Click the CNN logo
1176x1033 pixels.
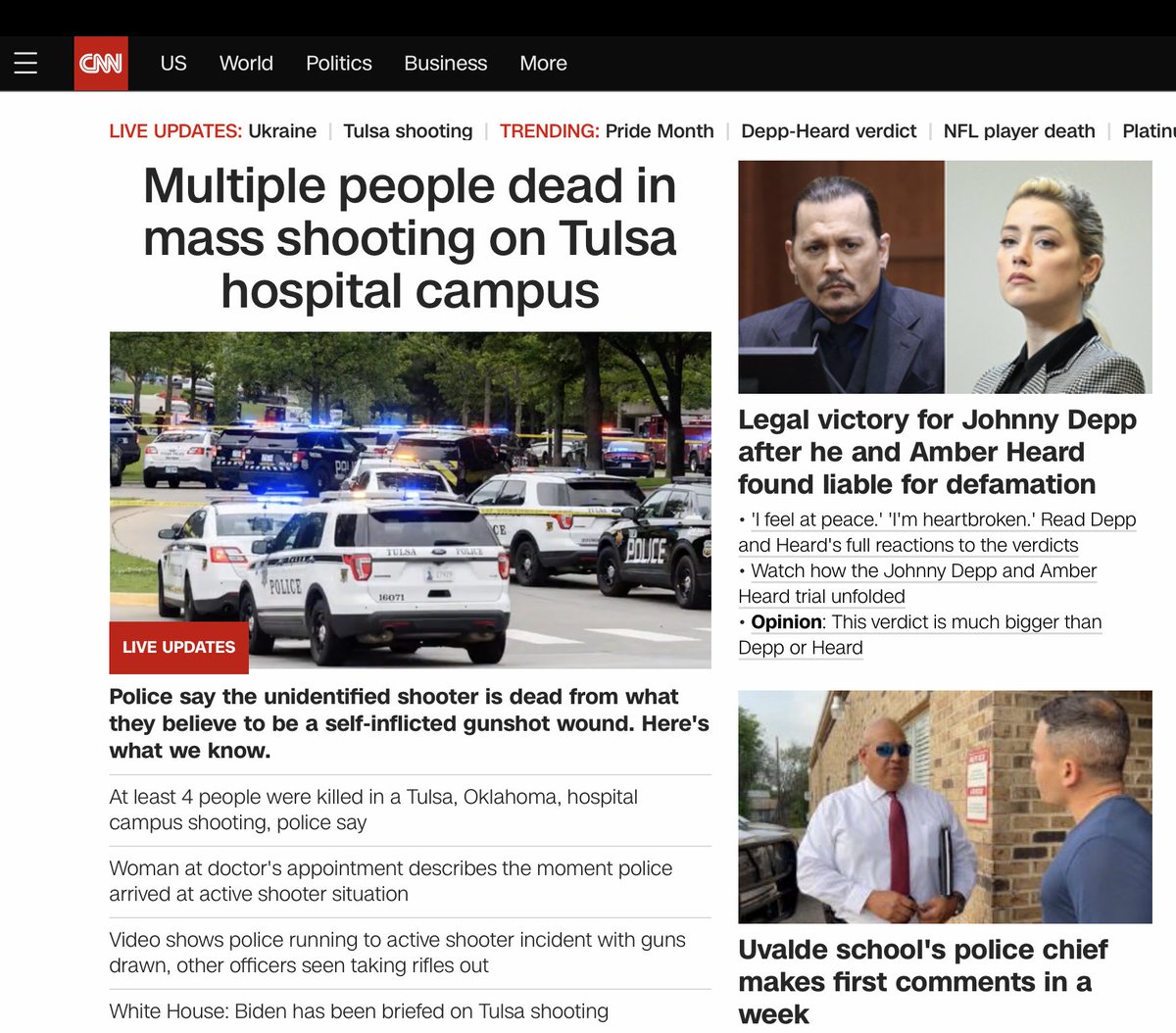(101, 64)
